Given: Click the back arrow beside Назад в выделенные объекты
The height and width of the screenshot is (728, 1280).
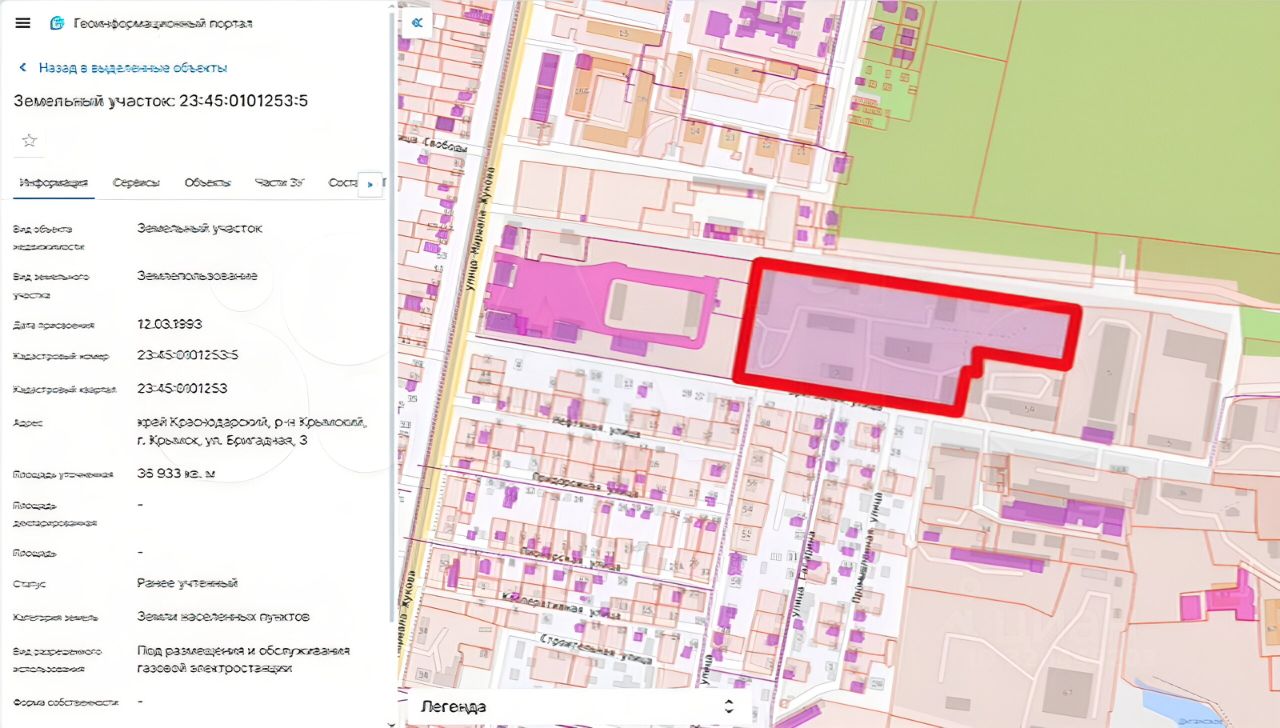Looking at the screenshot, I should click(x=22, y=68).
